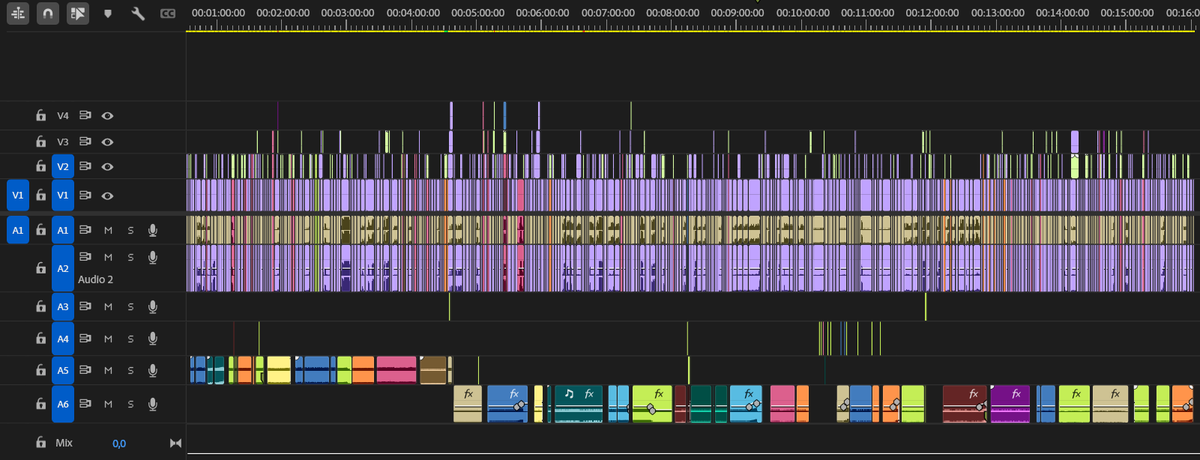Screen dimensions: 1200x460
Task: Toggle track lock on V4
Action: click(x=41, y=115)
